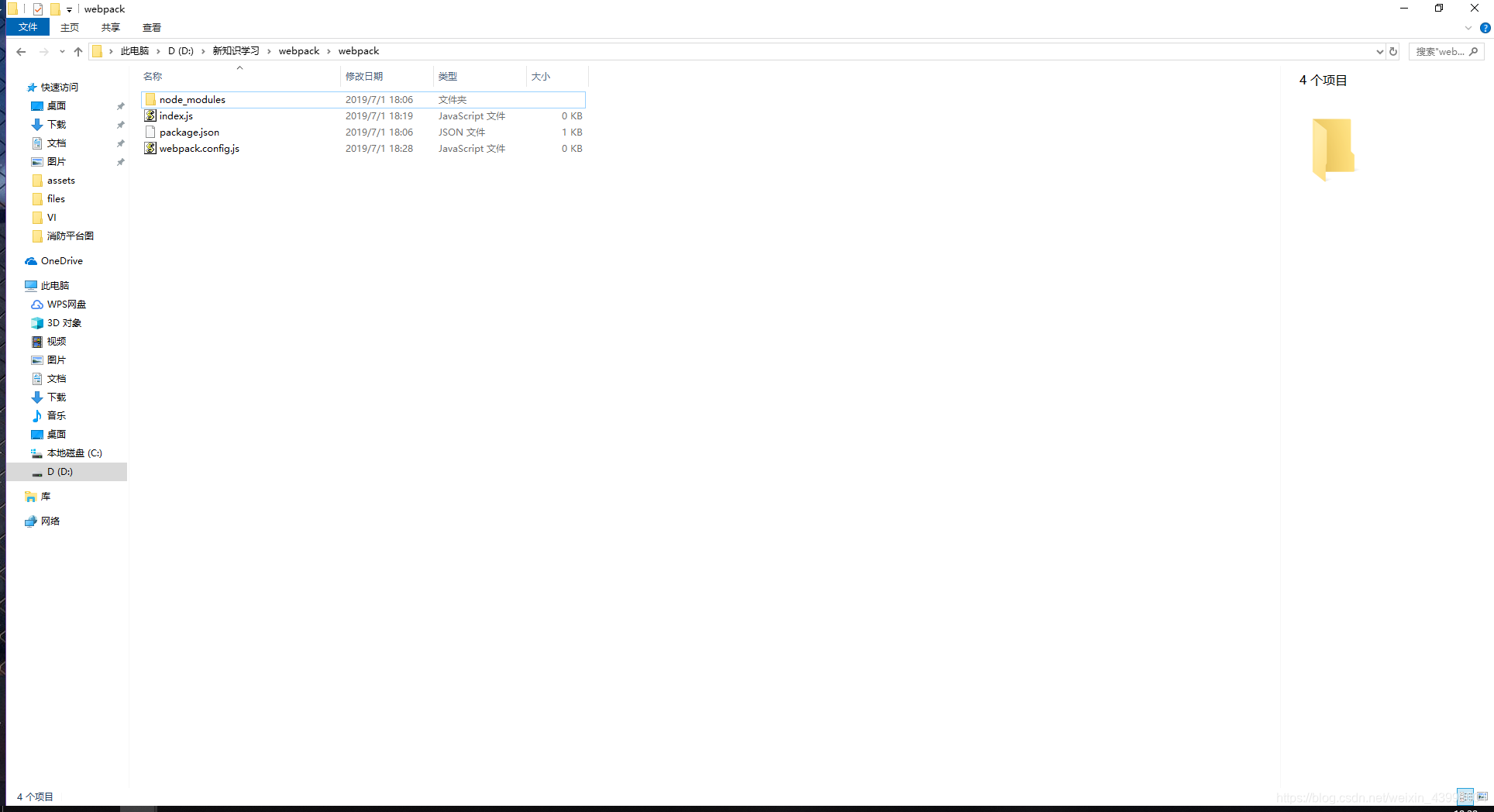Open pinned 下载 under quick access
Screen dimensions: 1494x812
57,125
